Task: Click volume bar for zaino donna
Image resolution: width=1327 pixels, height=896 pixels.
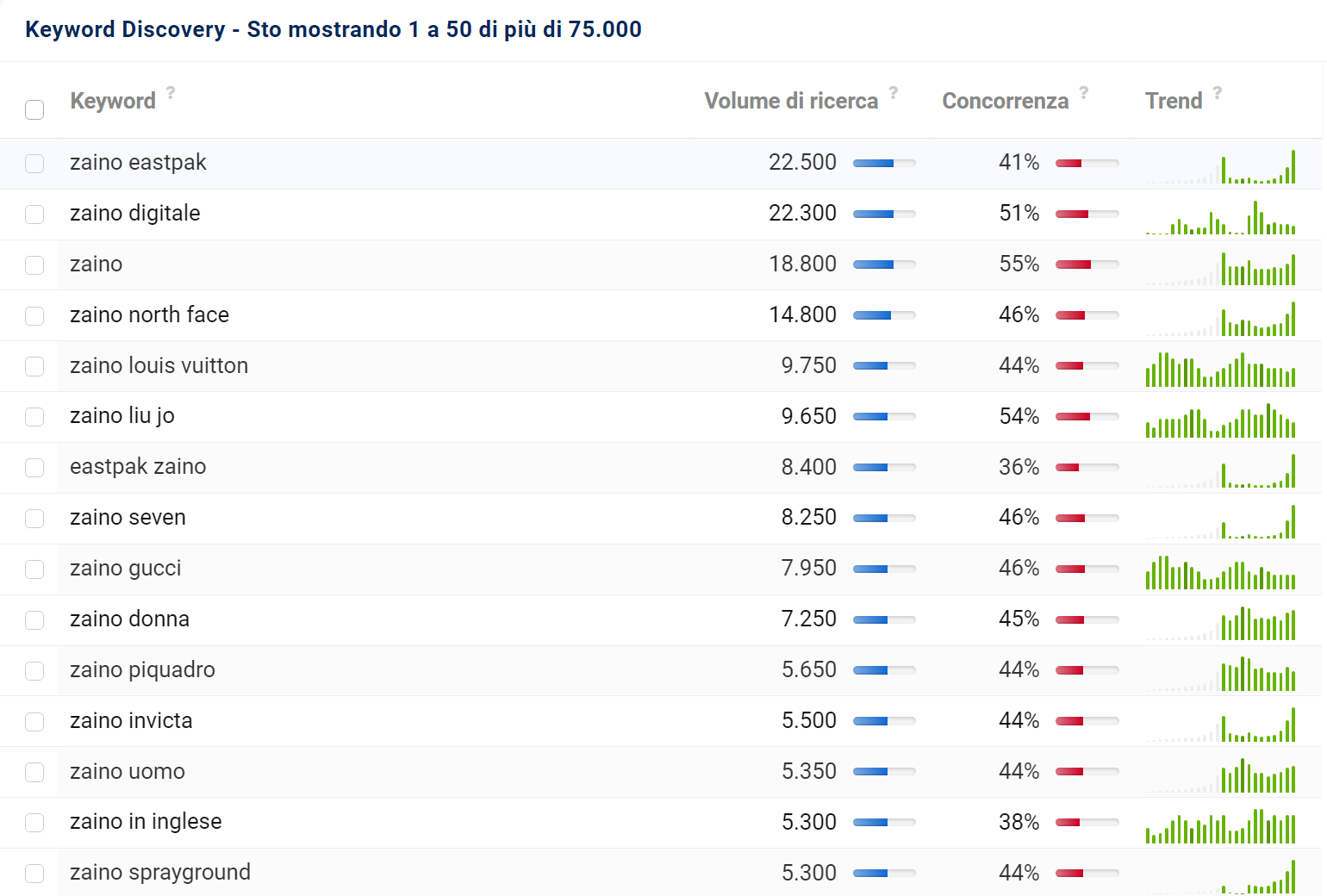Action: tap(884, 619)
